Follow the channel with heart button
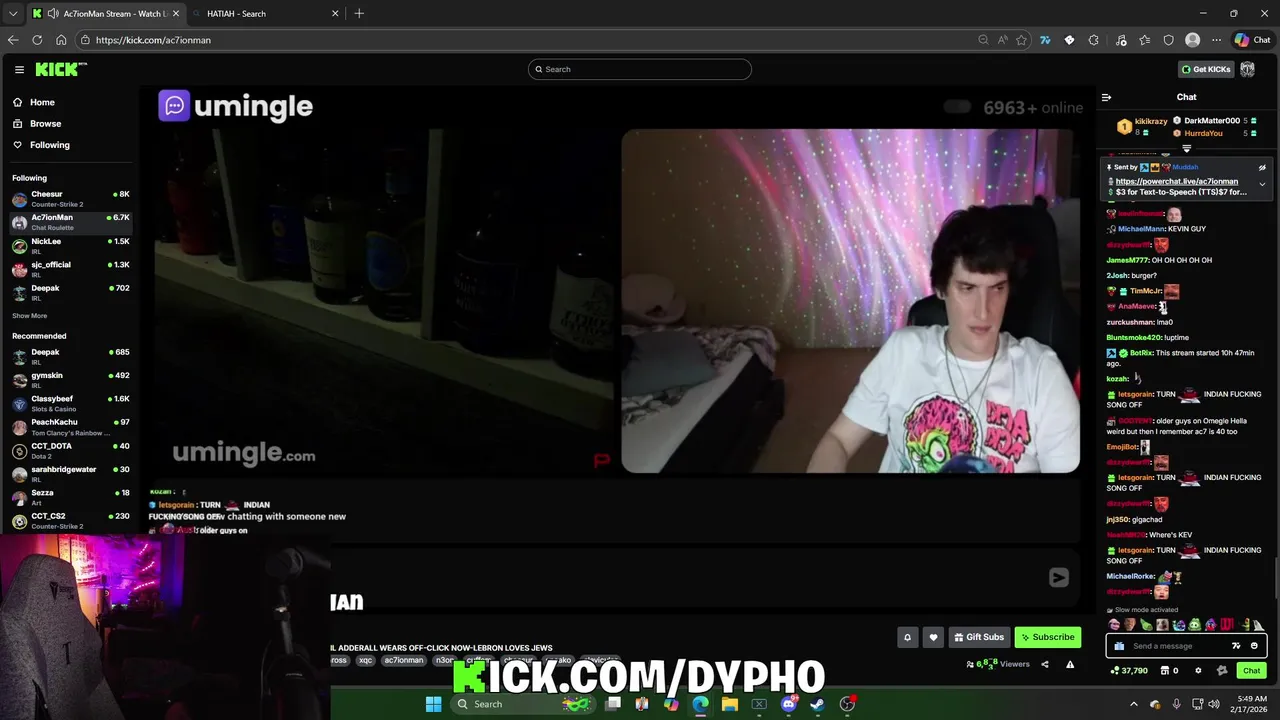This screenshot has width=1280, height=720. pos(933,637)
